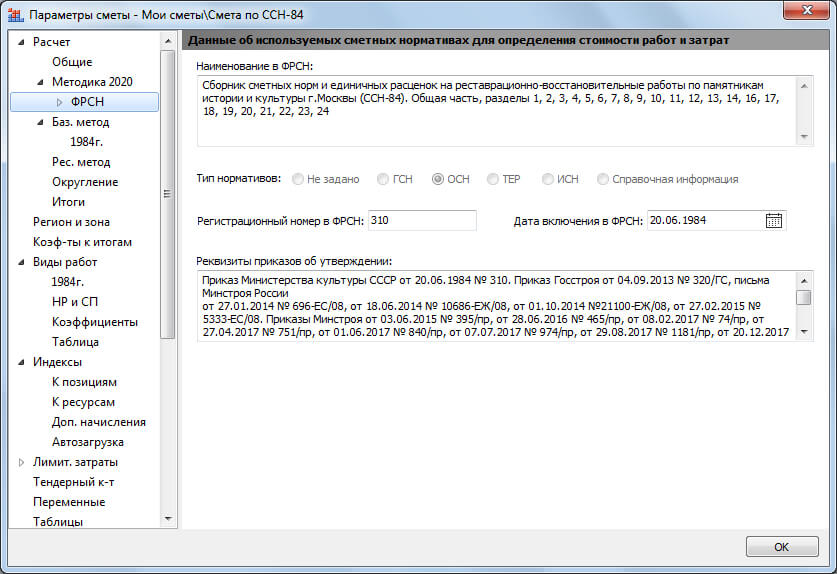Image resolution: width=837 pixels, height=574 pixels.
Task: Select the 'Справочная информация' radio button
Action: tap(603, 179)
